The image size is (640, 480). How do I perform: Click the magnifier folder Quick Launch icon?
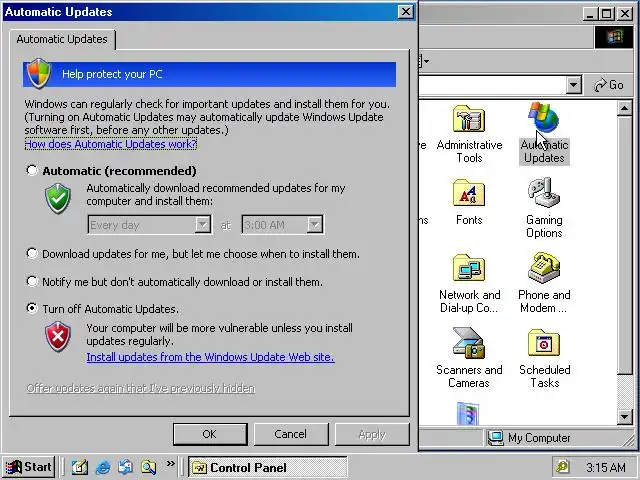tap(148, 467)
